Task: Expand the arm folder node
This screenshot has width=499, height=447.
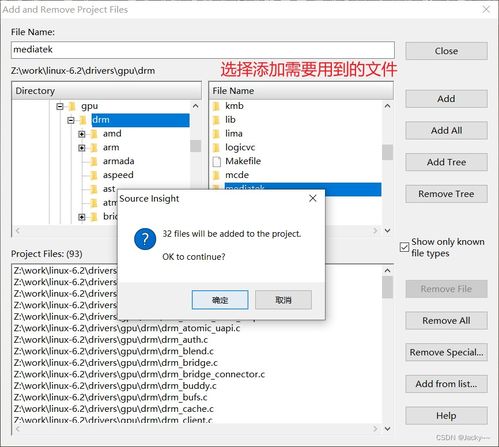Action: pos(82,148)
